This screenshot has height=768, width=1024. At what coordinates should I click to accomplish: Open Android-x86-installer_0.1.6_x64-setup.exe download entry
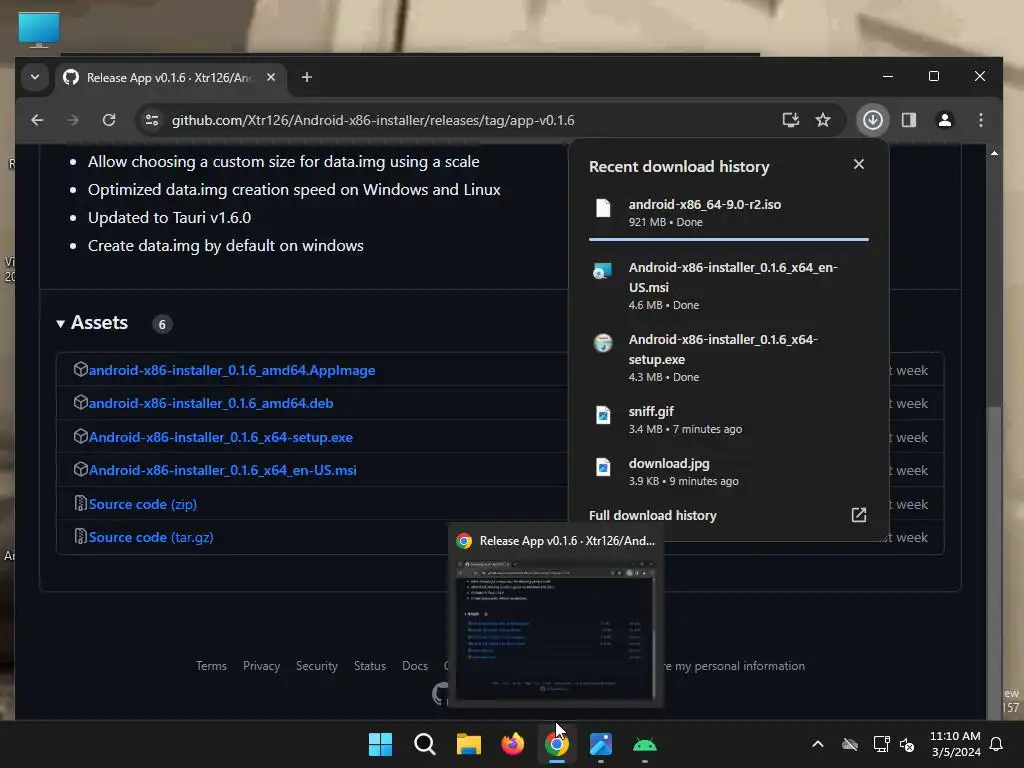(x=728, y=357)
